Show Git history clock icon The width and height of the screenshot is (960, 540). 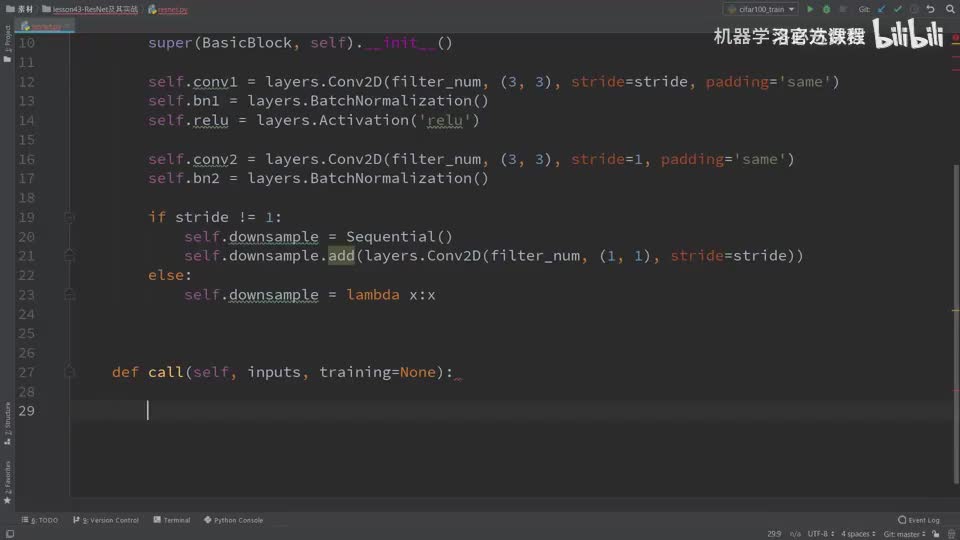pyautogui.click(x=914, y=9)
